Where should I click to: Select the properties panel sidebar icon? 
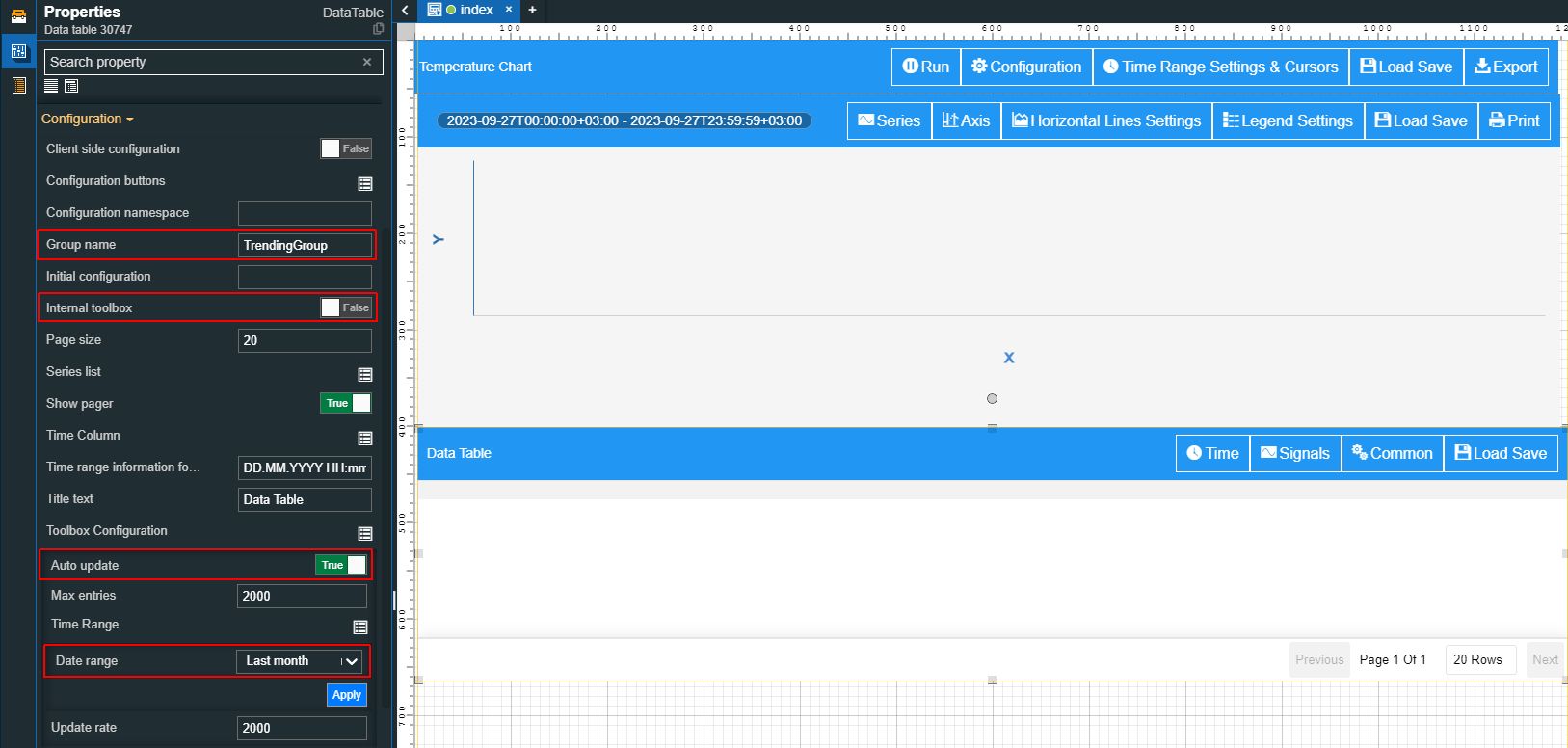(17, 51)
